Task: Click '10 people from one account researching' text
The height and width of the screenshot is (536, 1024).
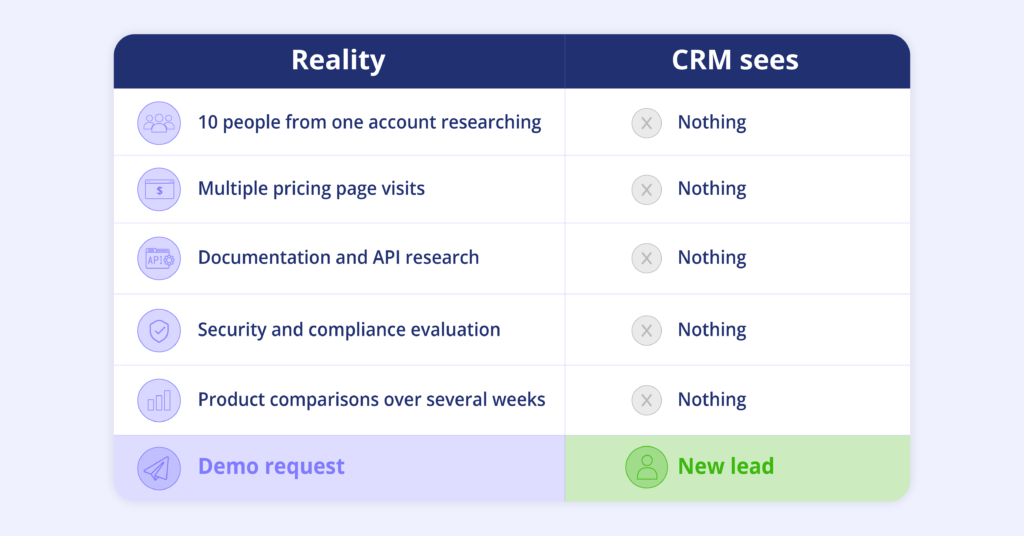Action: pyautogui.click(x=370, y=123)
